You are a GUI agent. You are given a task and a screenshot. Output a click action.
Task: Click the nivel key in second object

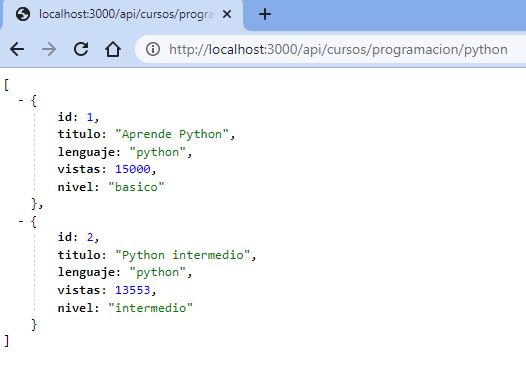(x=75, y=308)
